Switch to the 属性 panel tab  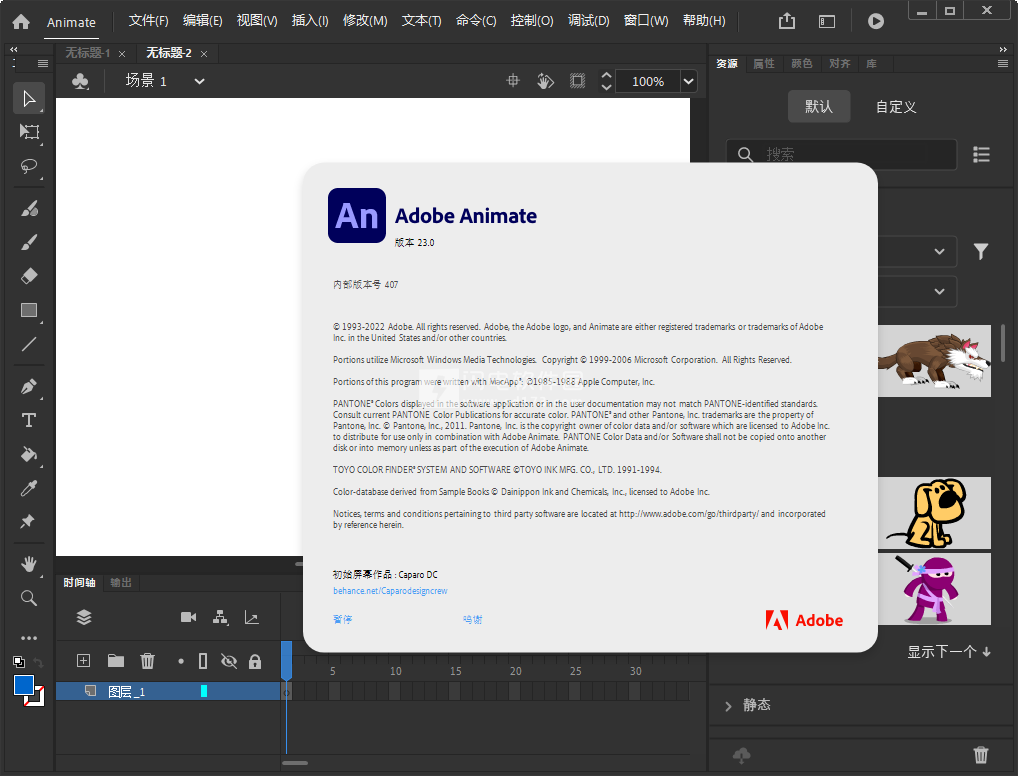[x=764, y=64]
